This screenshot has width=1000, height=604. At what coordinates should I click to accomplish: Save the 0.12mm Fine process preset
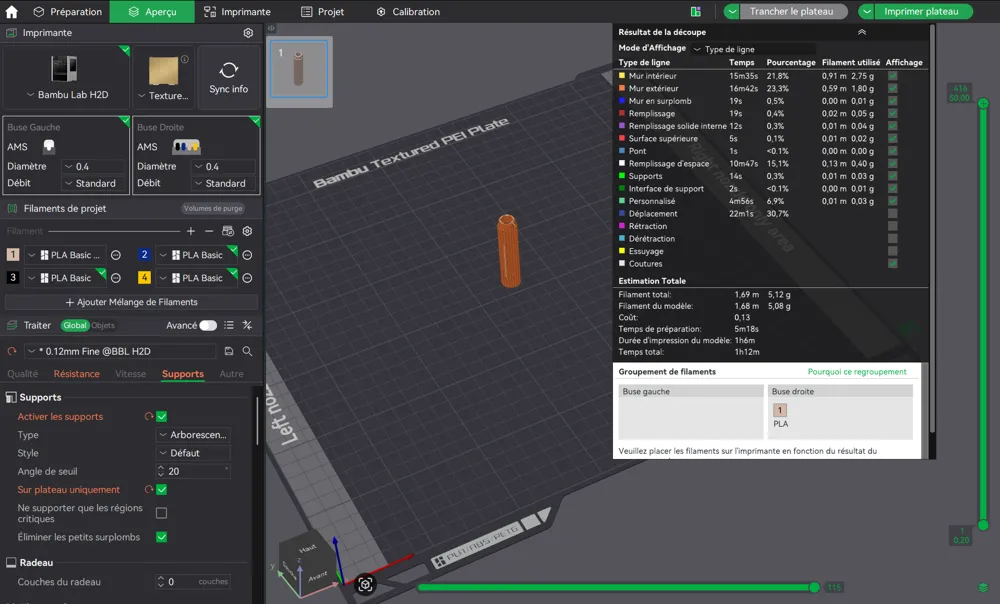[229, 351]
